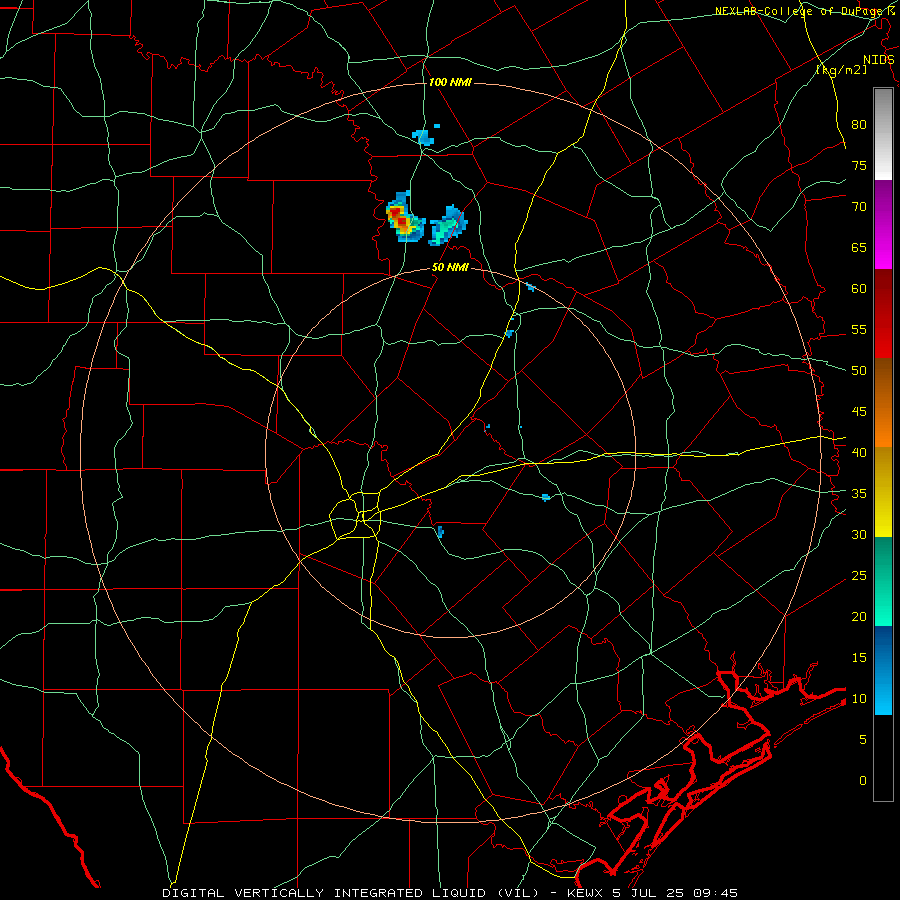The image size is (900, 900).
Task: Click the NIDS label above the scale
Action: [x=878, y=60]
